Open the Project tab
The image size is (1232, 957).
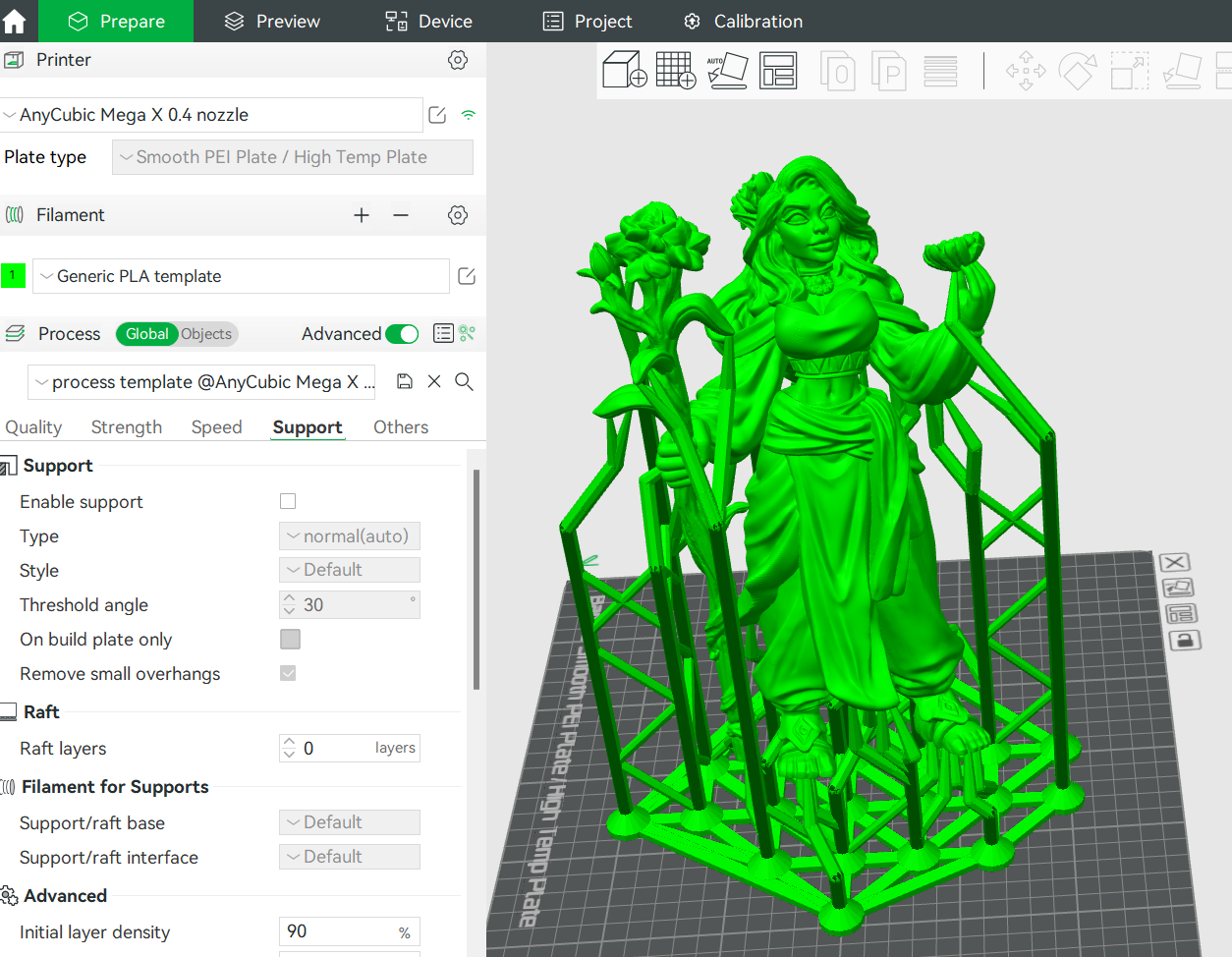588,21
